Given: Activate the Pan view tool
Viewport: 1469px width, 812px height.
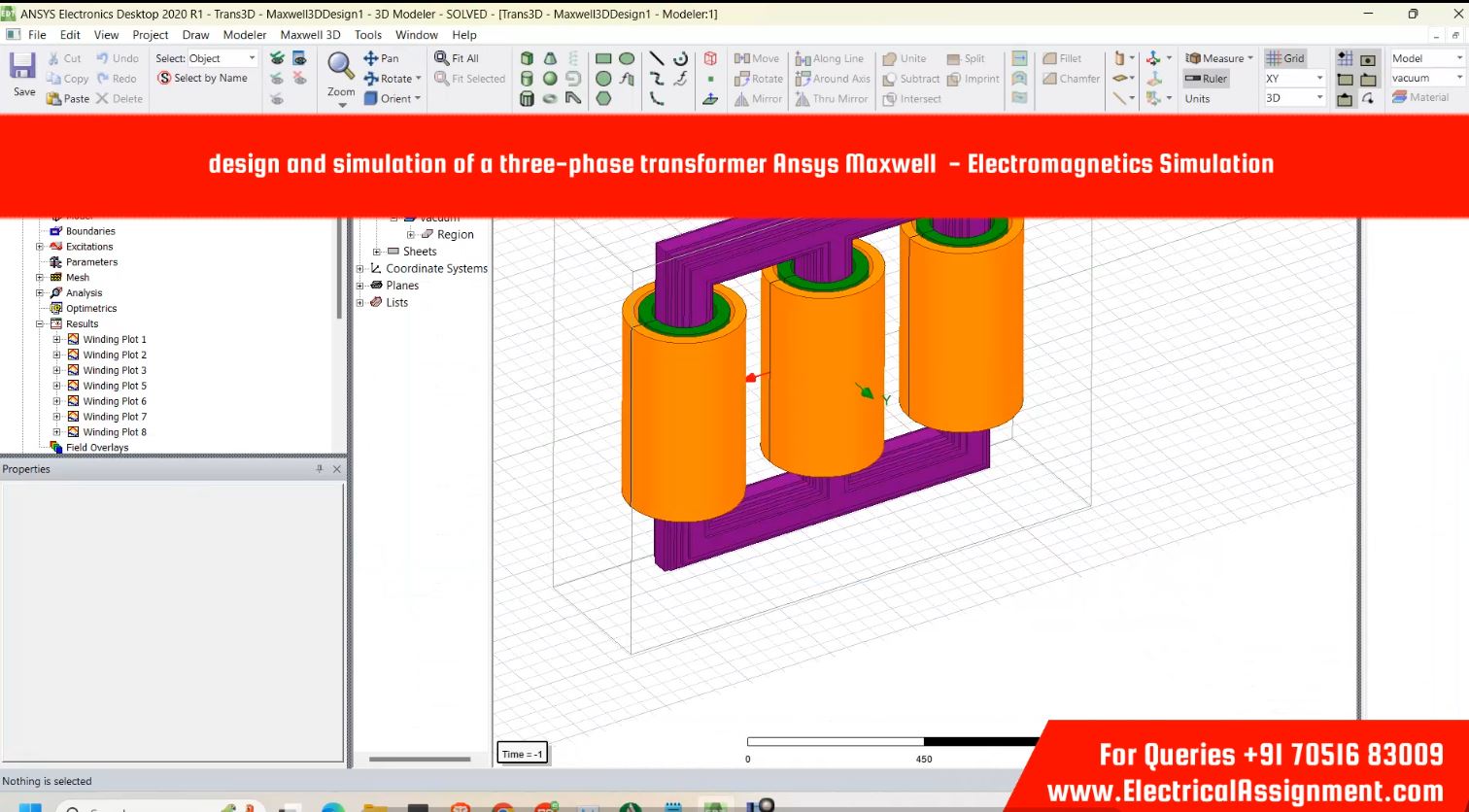Looking at the screenshot, I should [381, 58].
